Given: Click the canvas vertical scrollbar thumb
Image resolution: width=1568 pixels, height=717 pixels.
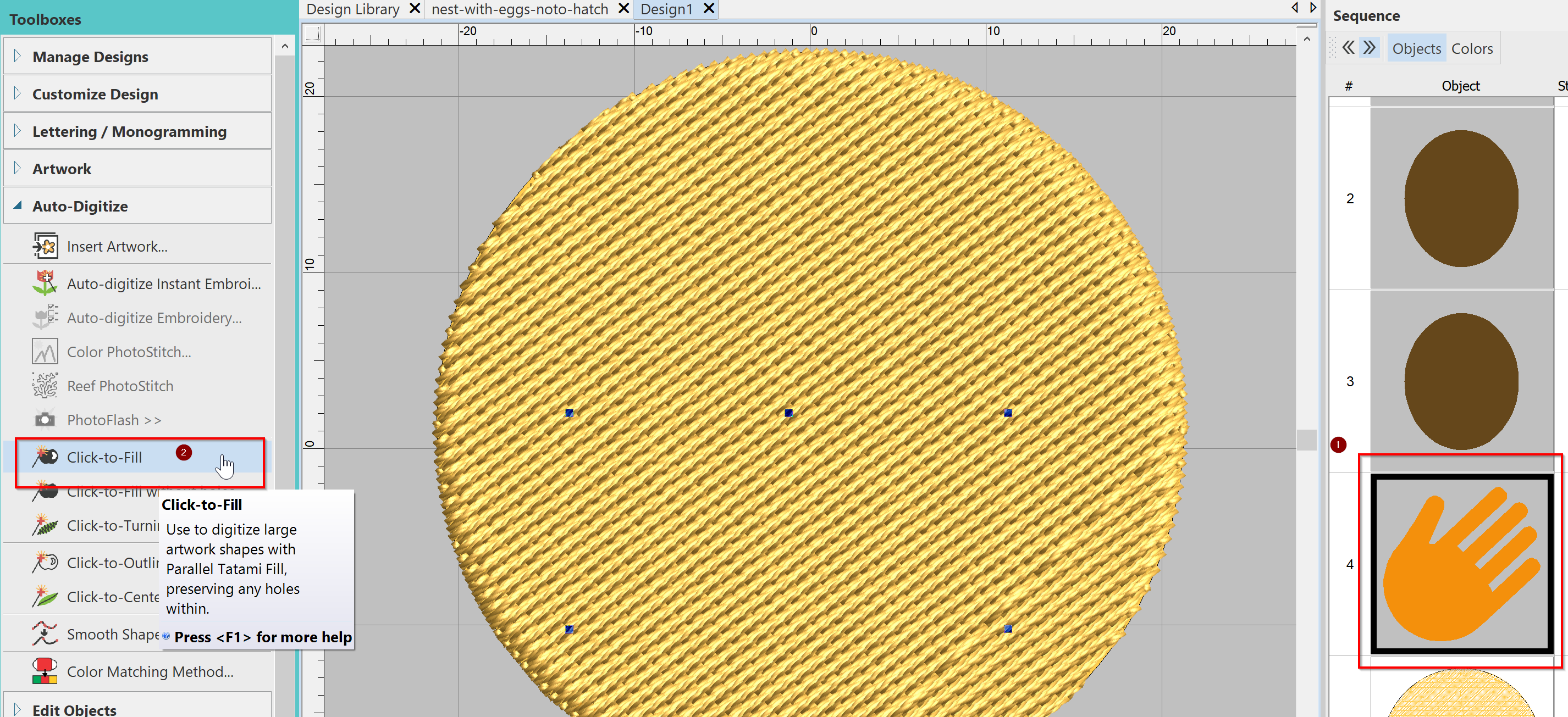Looking at the screenshot, I should coord(1306,440).
